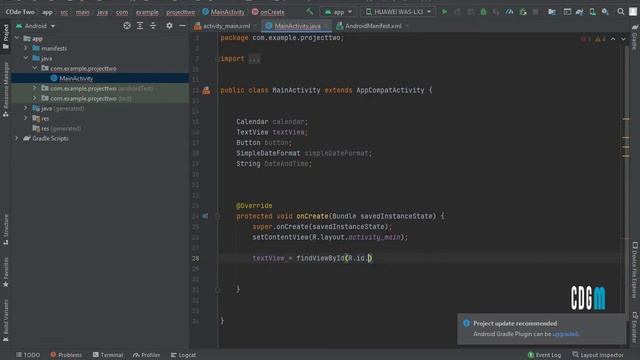The image size is (640, 360).
Task: Open the Layout Inspector button
Action: 598,355
